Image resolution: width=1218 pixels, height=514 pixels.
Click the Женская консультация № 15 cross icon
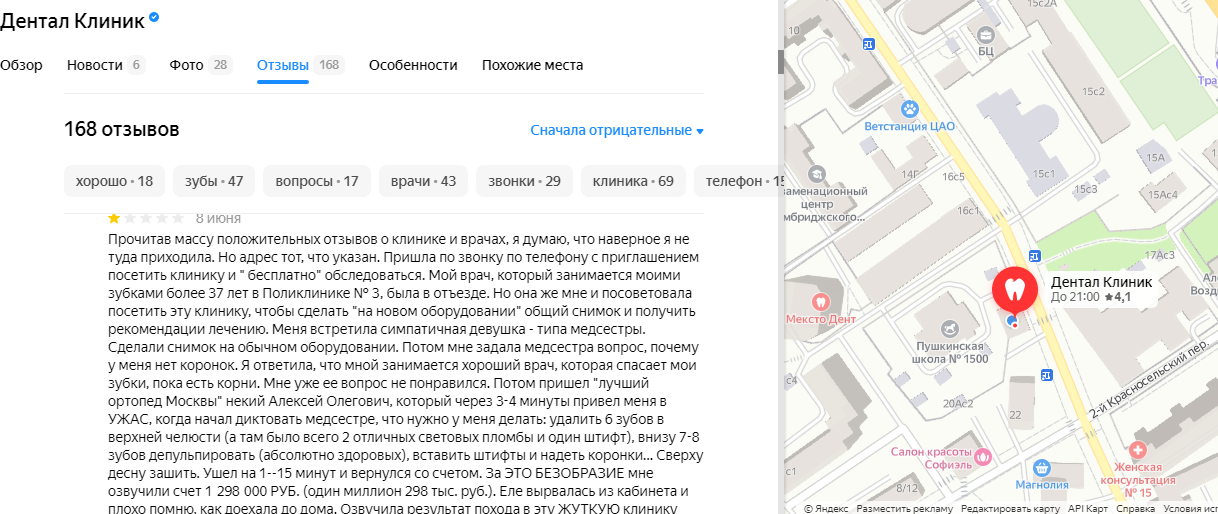1137,451
